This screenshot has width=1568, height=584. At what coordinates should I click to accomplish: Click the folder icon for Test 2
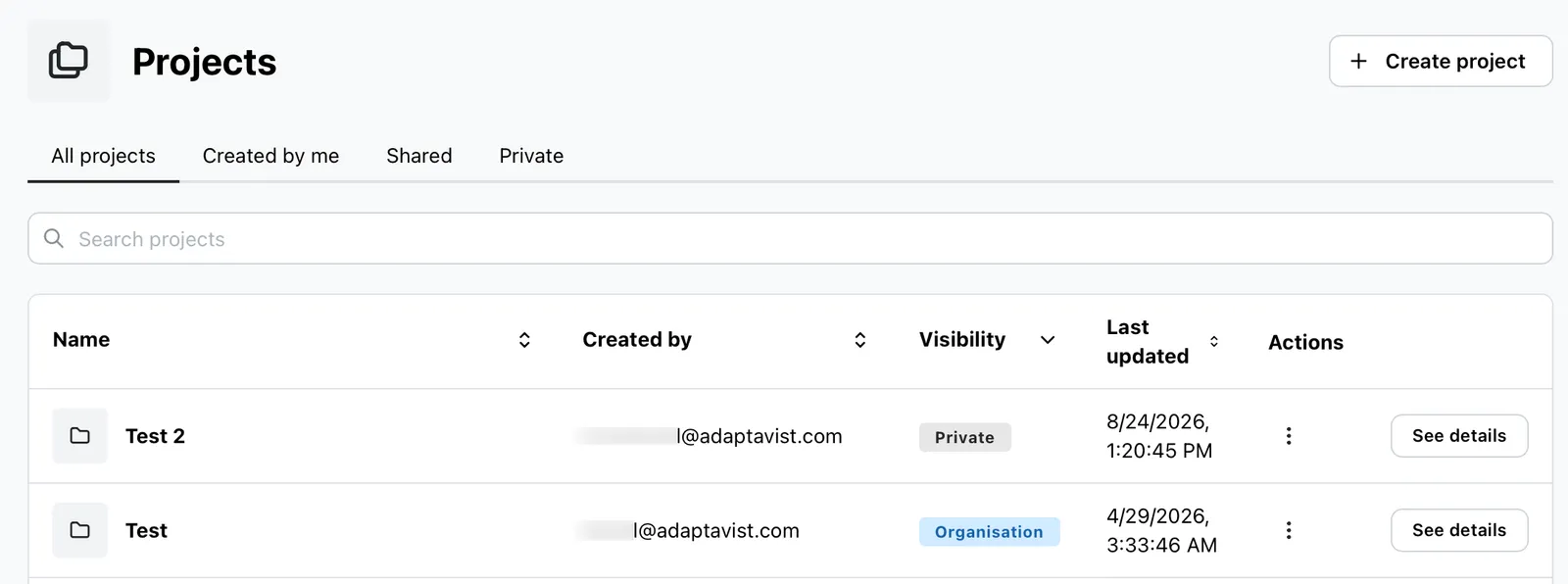[80, 436]
